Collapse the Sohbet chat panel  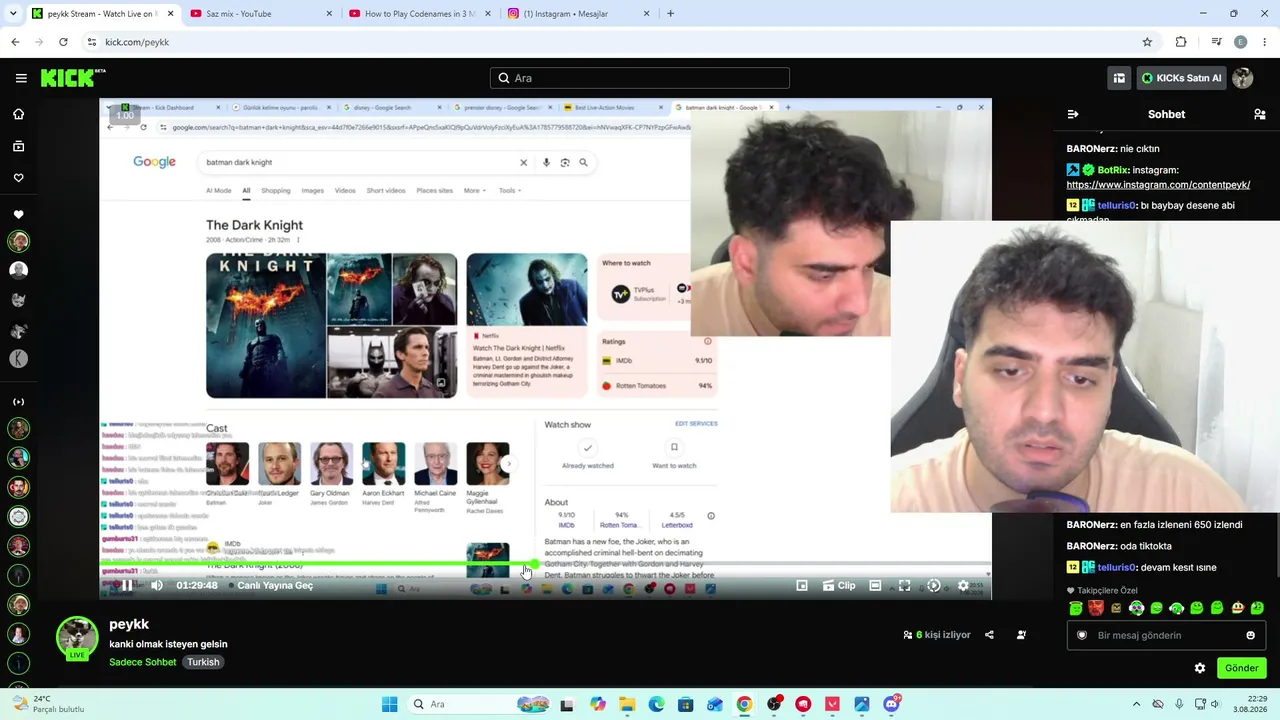pyautogui.click(x=1073, y=114)
